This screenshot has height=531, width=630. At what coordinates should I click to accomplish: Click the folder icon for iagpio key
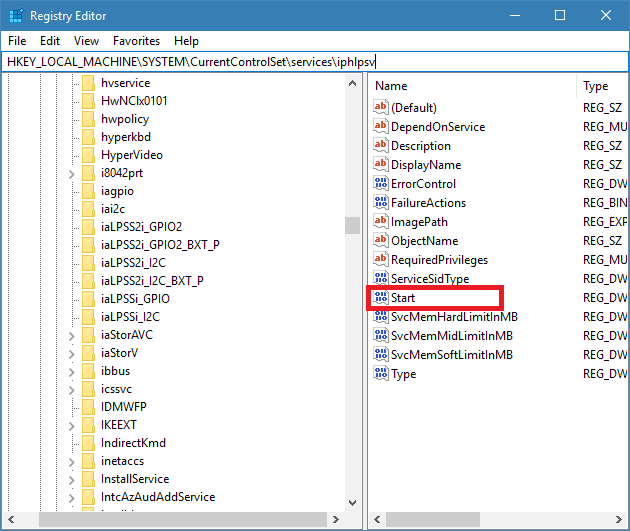point(88,191)
